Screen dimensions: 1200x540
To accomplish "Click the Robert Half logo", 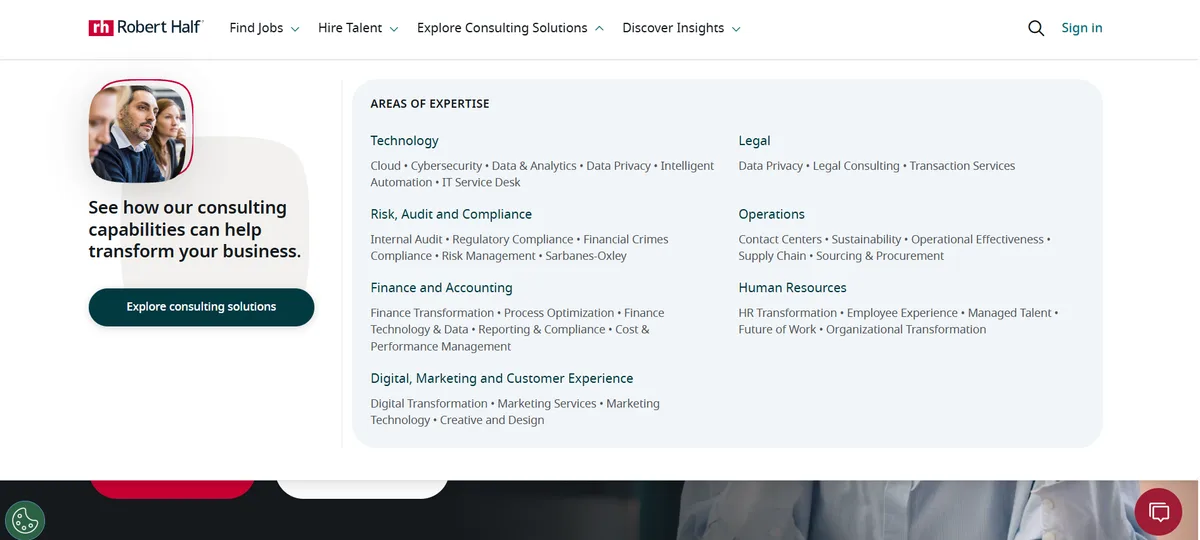I will [x=146, y=28].
